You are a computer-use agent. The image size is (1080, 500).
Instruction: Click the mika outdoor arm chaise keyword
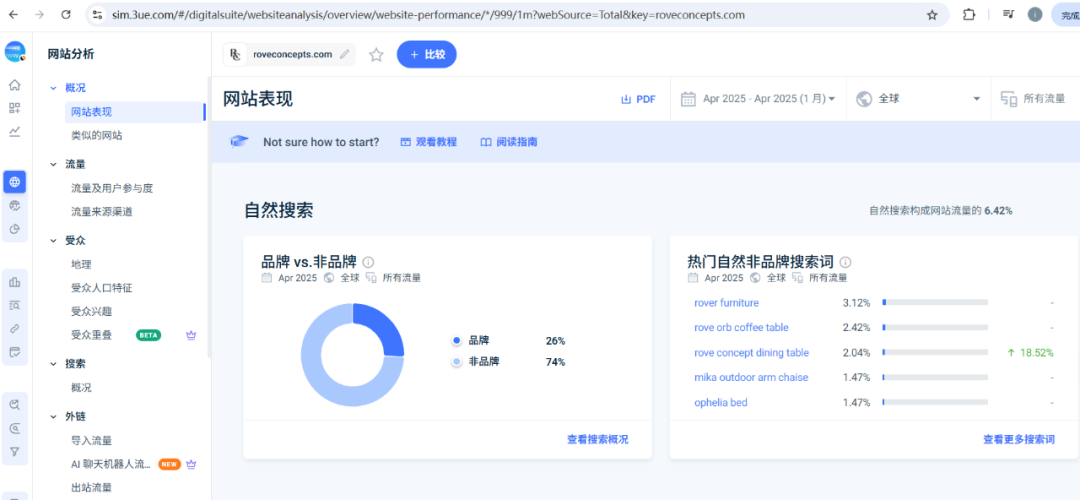pyautogui.click(x=751, y=377)
